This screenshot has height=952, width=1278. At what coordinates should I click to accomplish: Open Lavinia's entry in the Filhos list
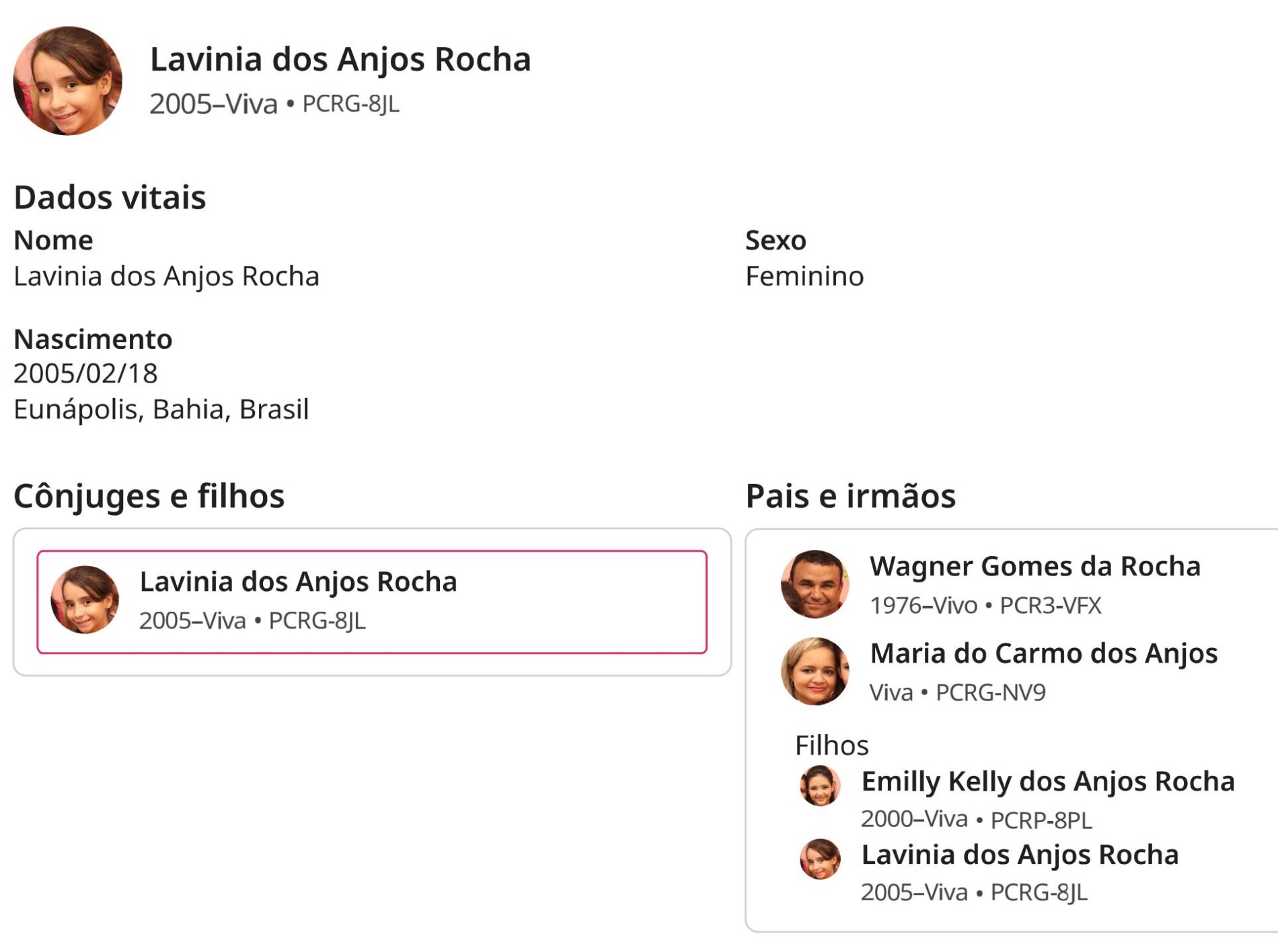pos(1020,855)
